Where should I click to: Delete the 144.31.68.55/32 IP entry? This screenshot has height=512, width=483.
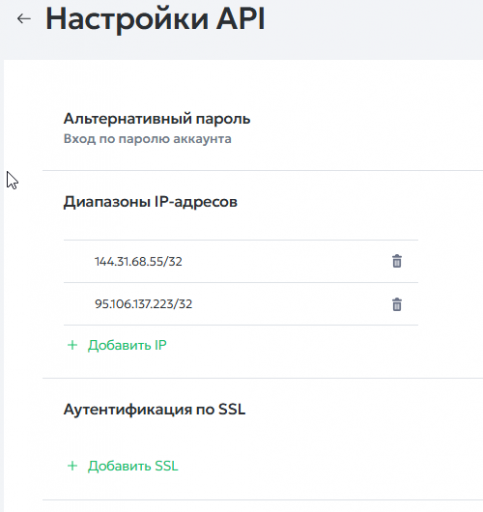tap(397, 261)
